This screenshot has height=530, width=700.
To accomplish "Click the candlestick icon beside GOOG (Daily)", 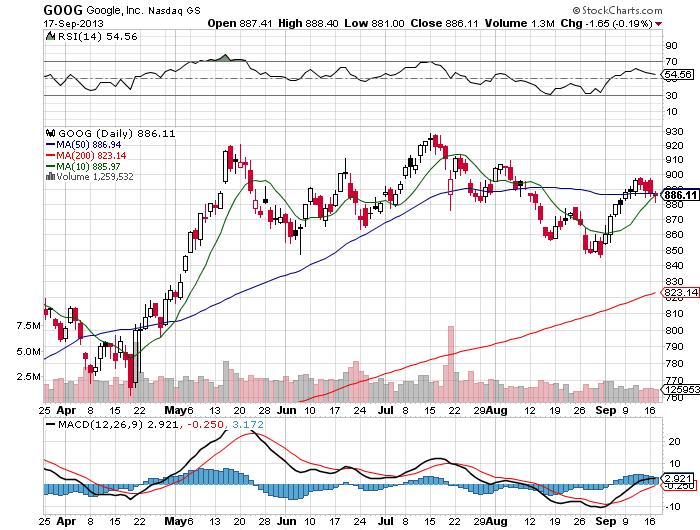I will tap(50, 133).
